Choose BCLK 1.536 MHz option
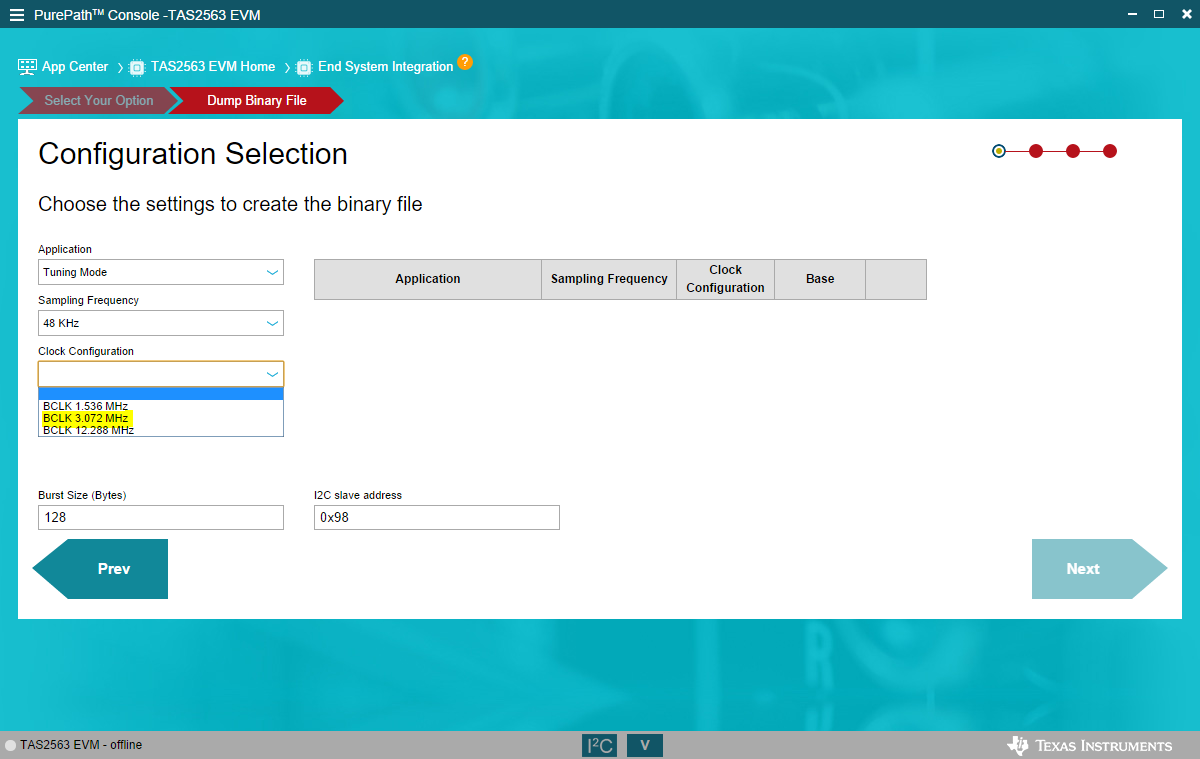1200x759 pixels. [x=161, y=406]
